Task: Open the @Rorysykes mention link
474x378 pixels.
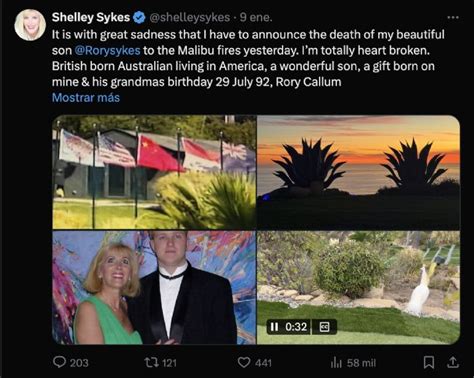Action: coord(107,50)
